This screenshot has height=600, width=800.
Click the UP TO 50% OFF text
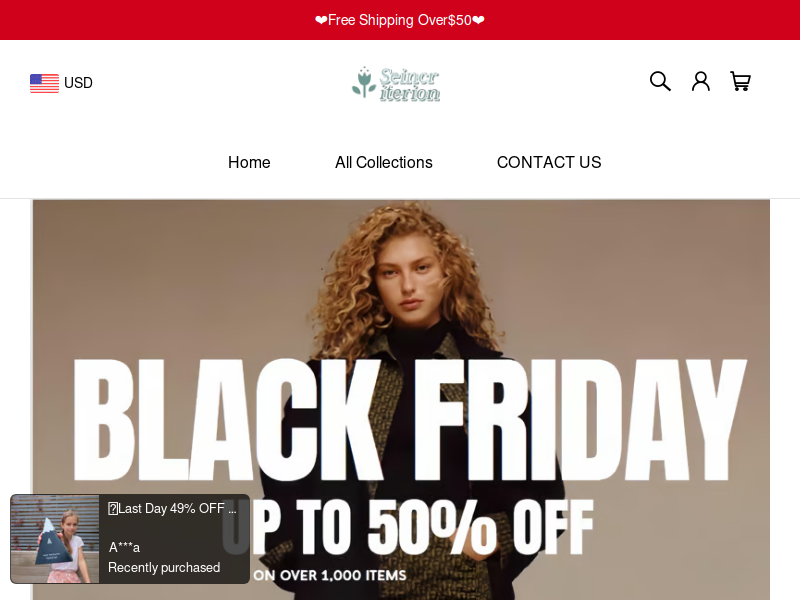pyautogui.click(x=409, y=528)
